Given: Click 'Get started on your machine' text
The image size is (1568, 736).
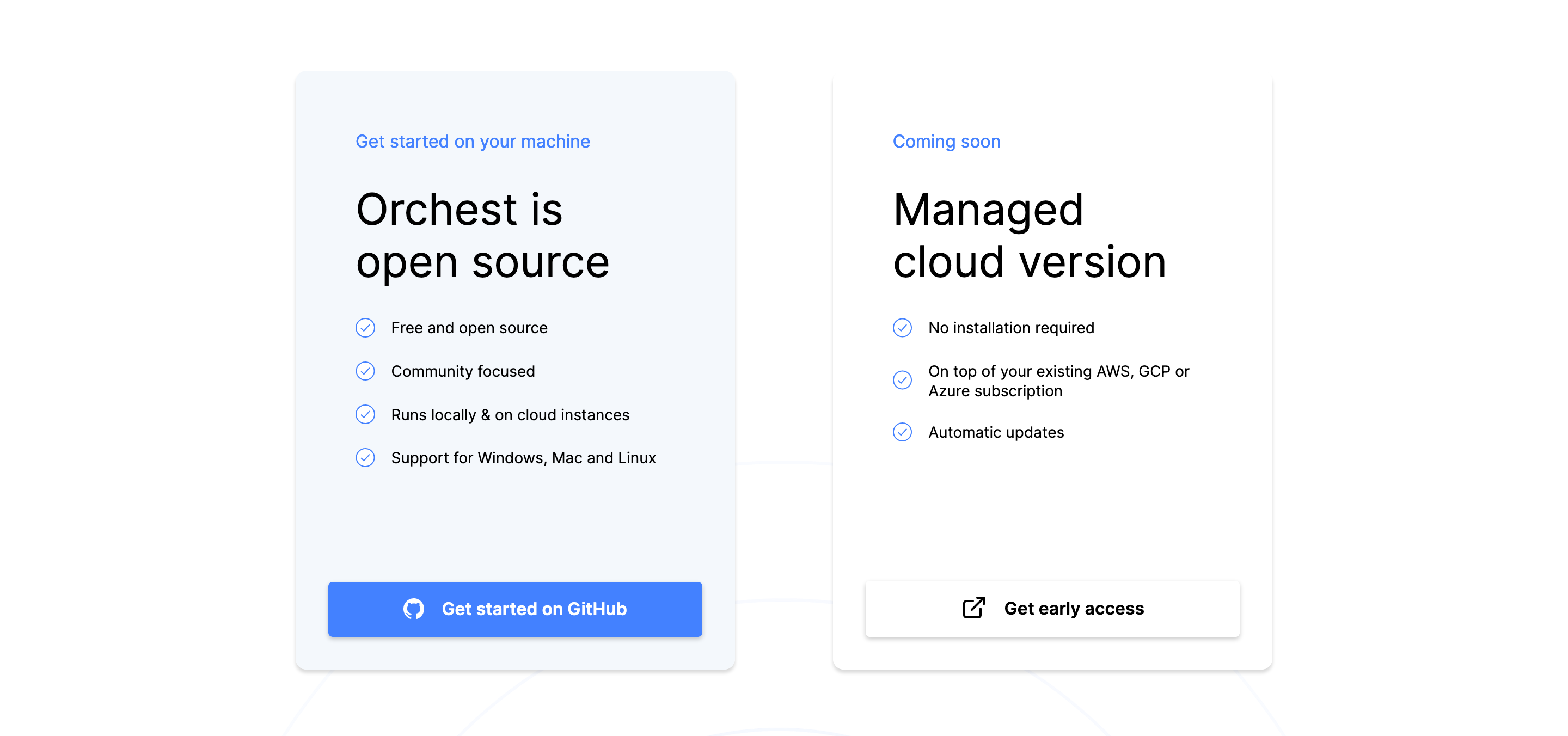Looking at the screenshot, I should [473, 141].
